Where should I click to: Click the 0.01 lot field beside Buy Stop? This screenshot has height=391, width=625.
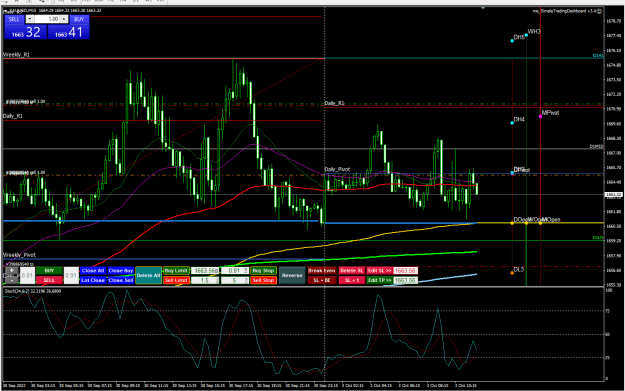[235, 271]
